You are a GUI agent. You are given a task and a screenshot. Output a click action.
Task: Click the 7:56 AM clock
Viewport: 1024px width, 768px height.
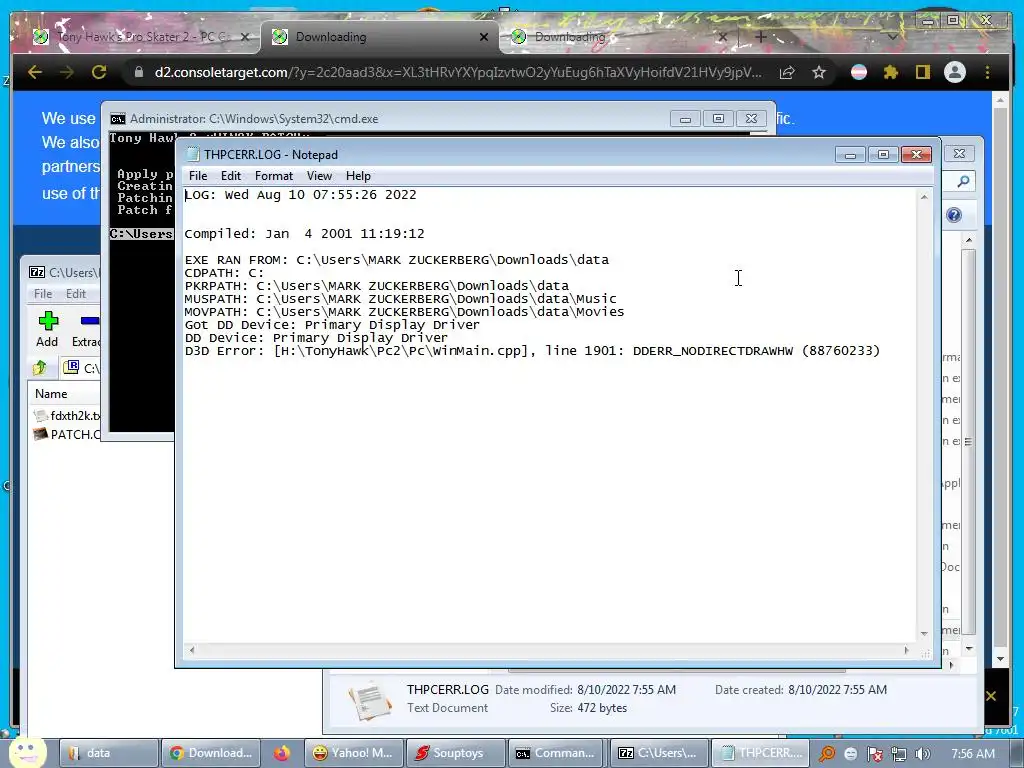click(972, 754)
